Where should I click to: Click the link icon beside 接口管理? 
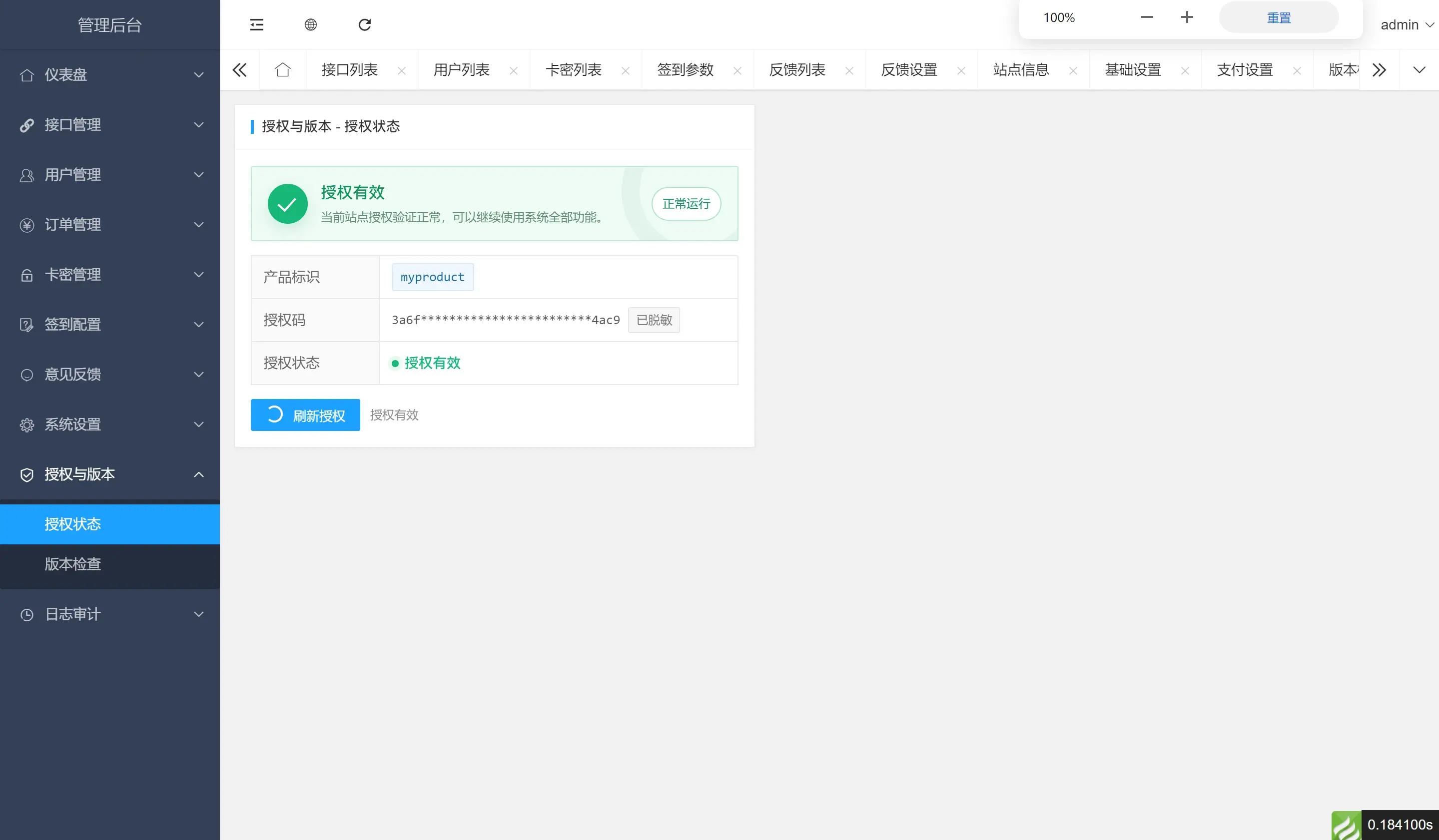[26, 125]
